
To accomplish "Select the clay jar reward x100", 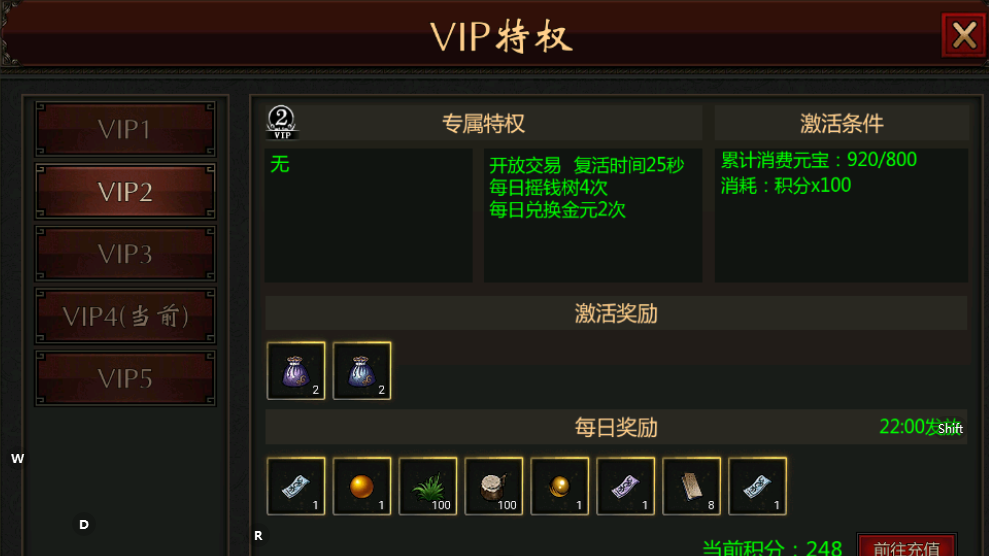I will tap(493, 486).
